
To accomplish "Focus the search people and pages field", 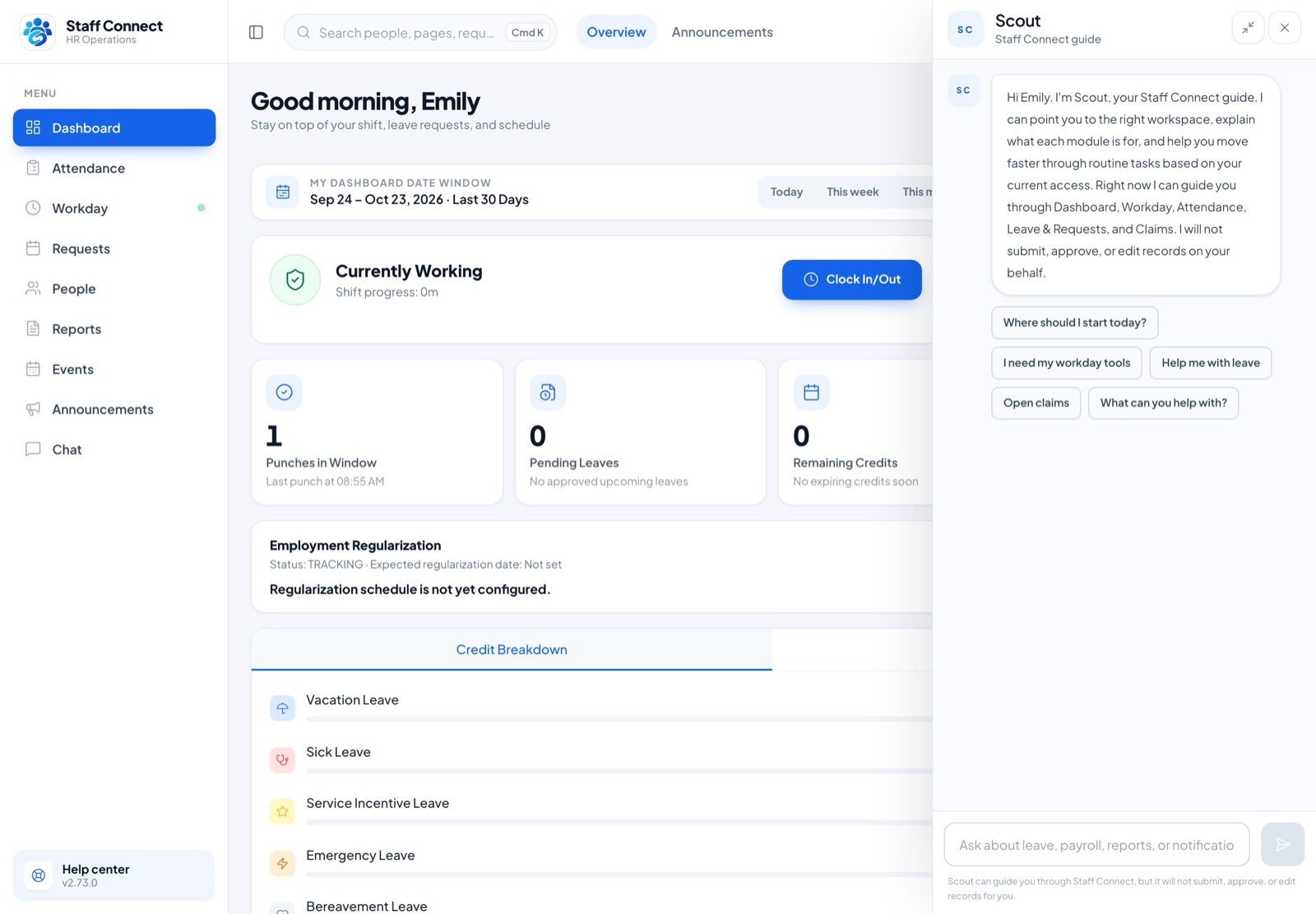I will click(x=420, y=32).
